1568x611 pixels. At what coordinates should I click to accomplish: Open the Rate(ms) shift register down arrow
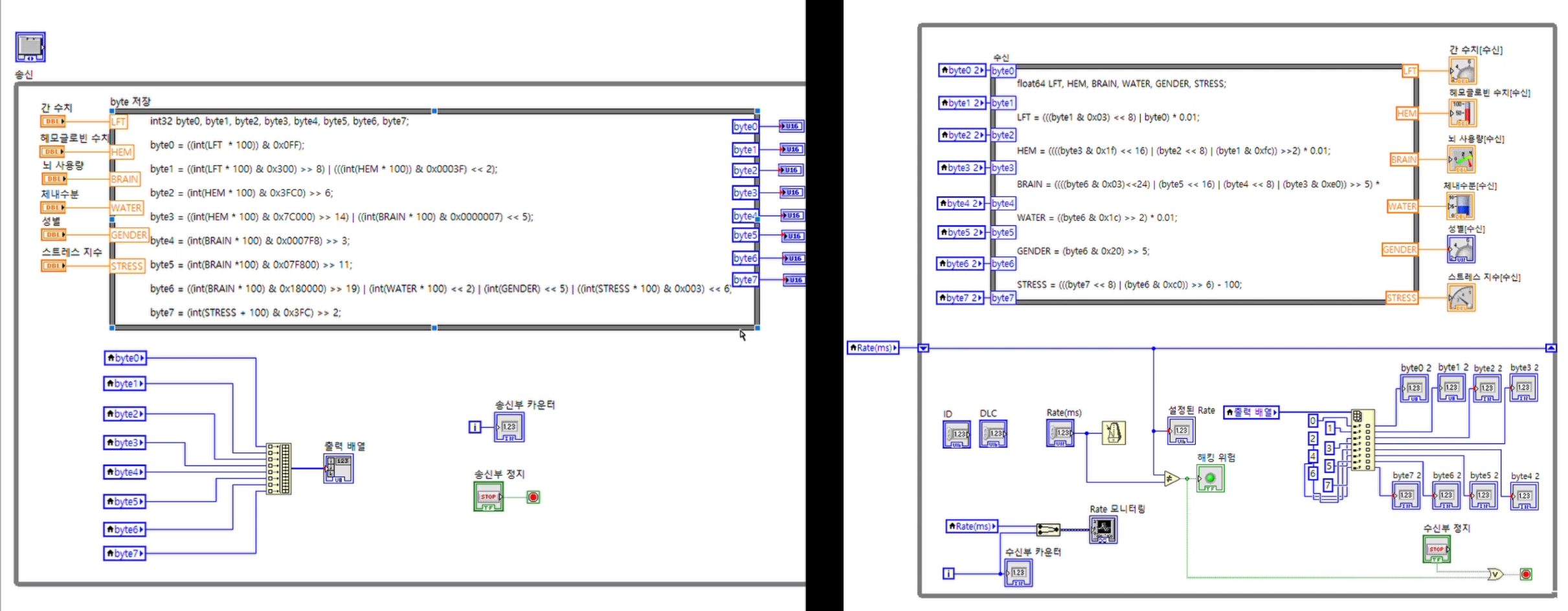(x=924, y=348)
